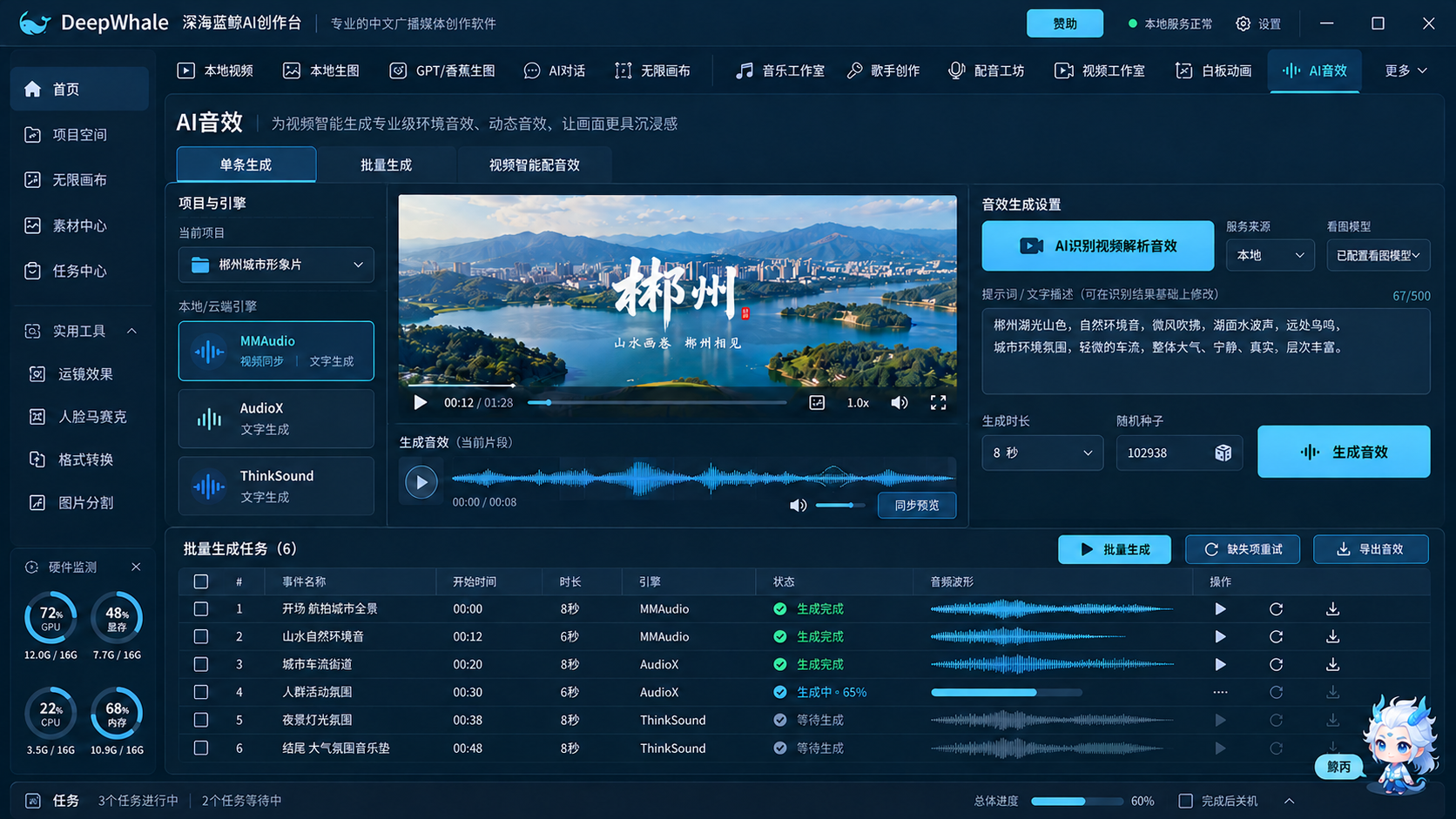
Task: Close the 硬件监测 panel
Action: click(x=136, y=567)
